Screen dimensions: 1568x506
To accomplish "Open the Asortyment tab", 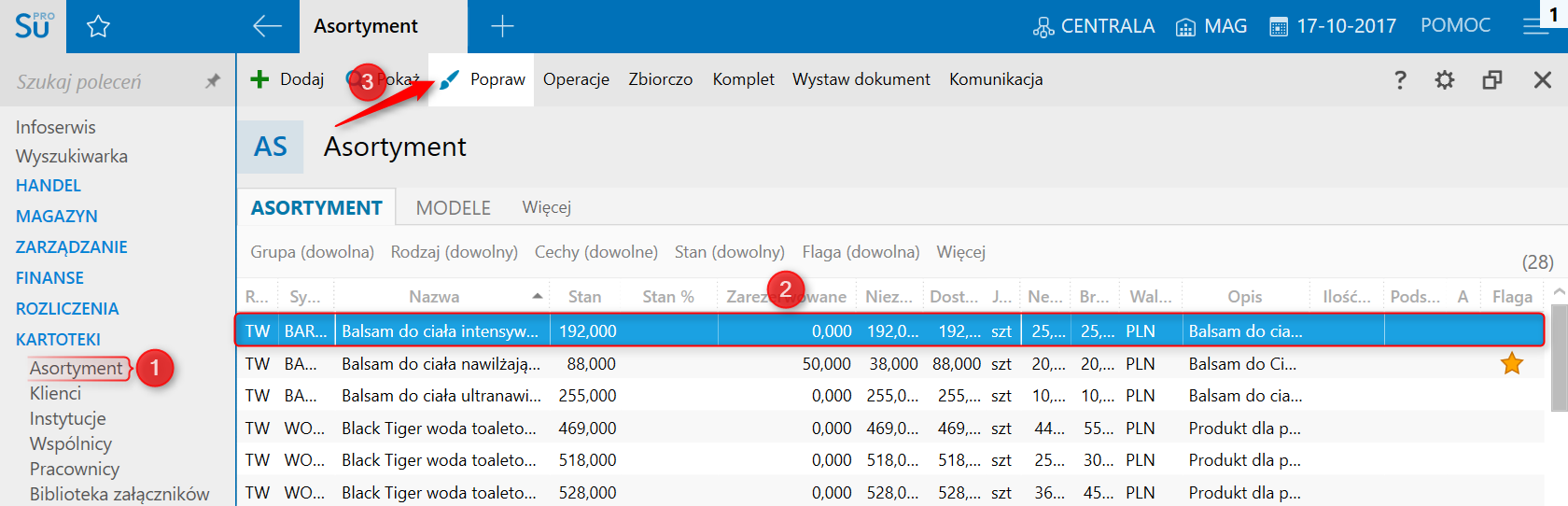I will [x=383, y=26].
